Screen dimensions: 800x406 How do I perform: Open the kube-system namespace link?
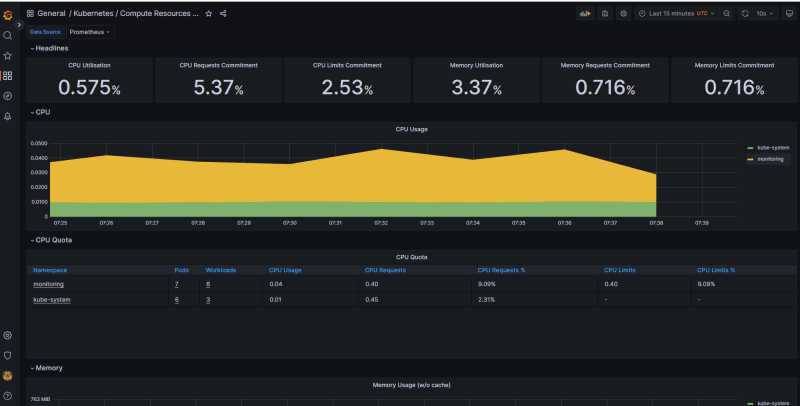(52, 300)
